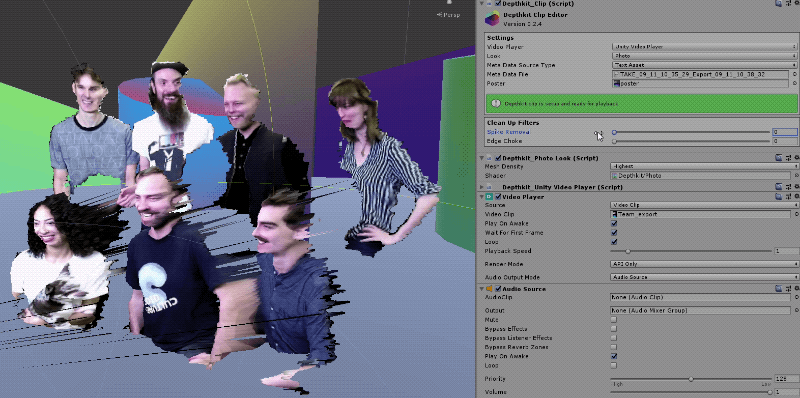Toggle Persp projection in scene view
This screenshot has height=398, width=800.
(448, 15)
